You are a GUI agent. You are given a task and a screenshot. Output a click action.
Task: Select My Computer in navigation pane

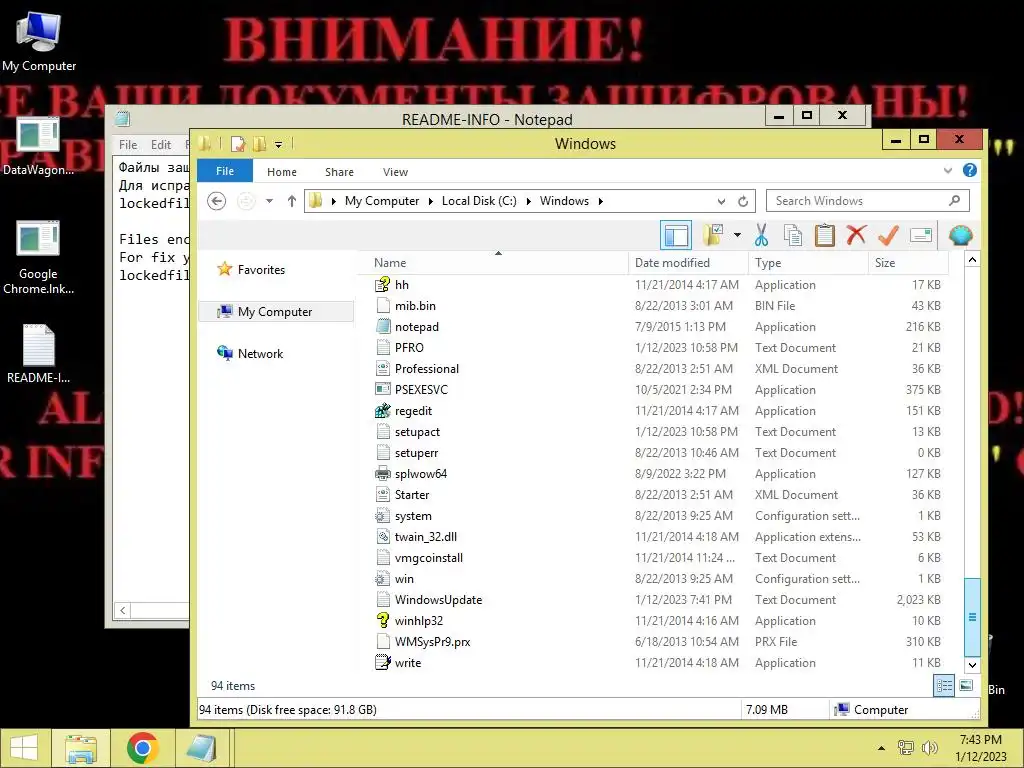[276, 312]
